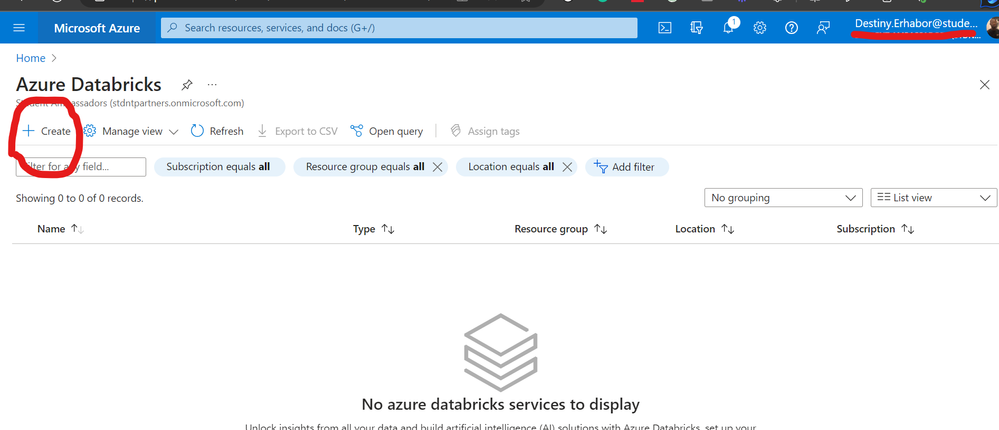999x430 pixels.
Task: Pin Azure Databricks to dashboard
Action: click(x=187, y=84)
